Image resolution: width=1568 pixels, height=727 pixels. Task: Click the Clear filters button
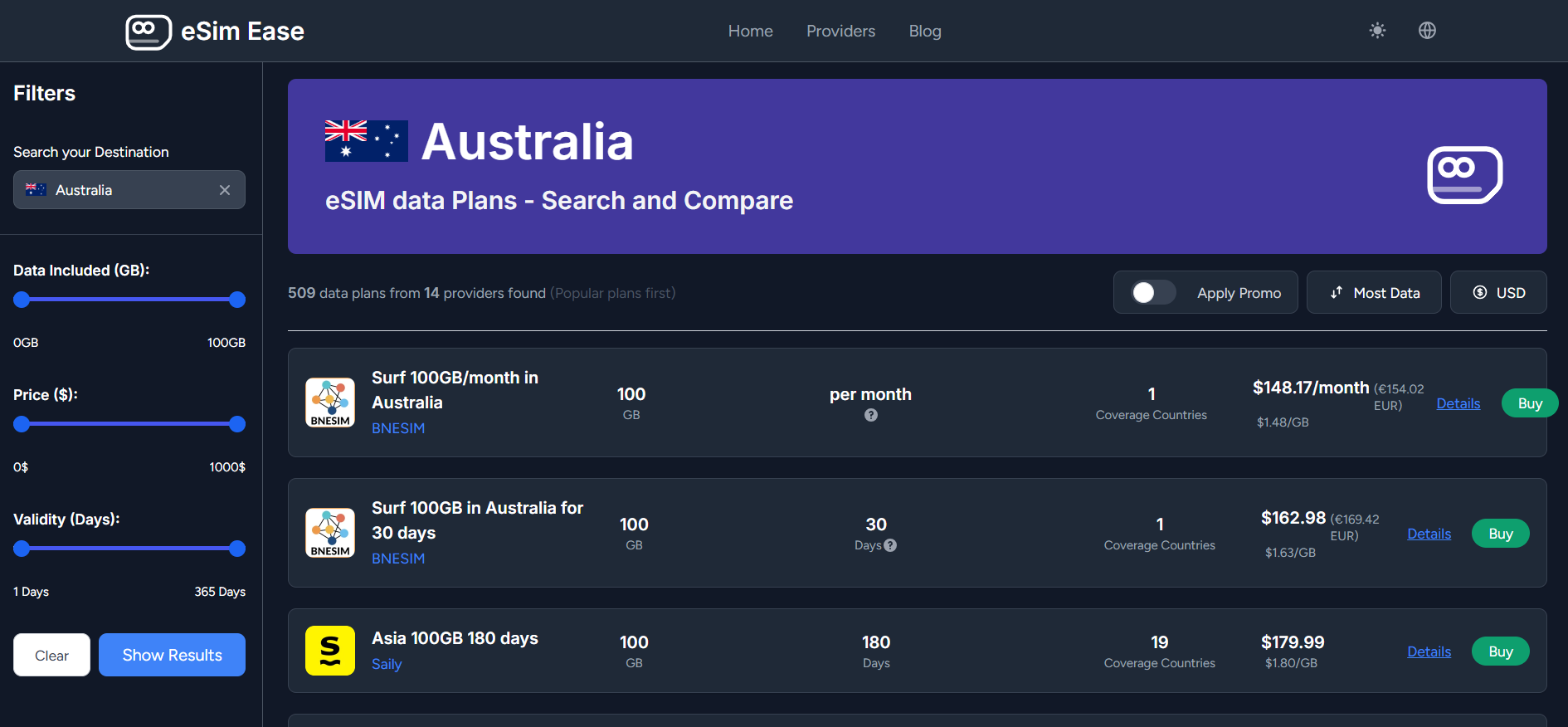[x=51, y=655]
